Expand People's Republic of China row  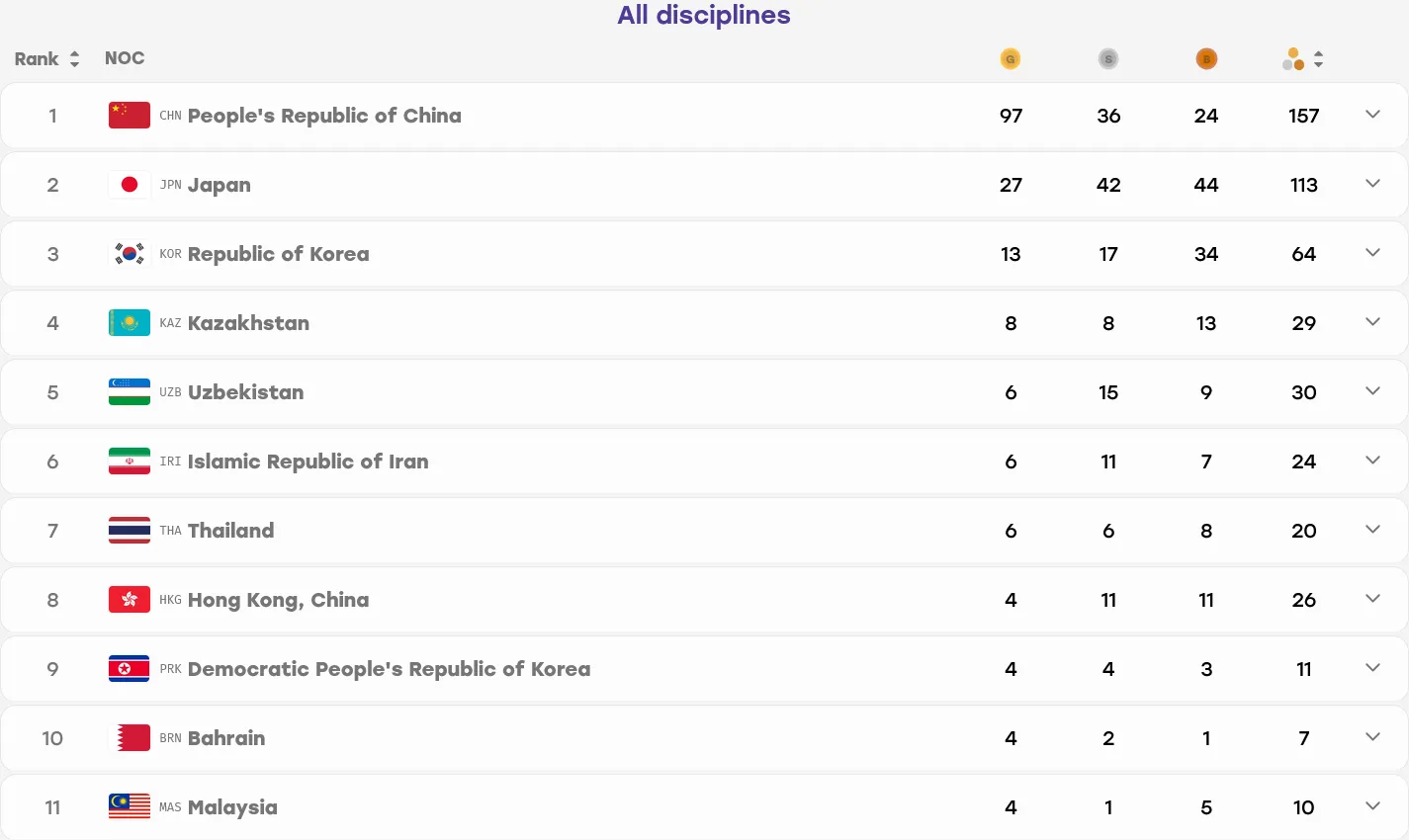coord(1372,115)
